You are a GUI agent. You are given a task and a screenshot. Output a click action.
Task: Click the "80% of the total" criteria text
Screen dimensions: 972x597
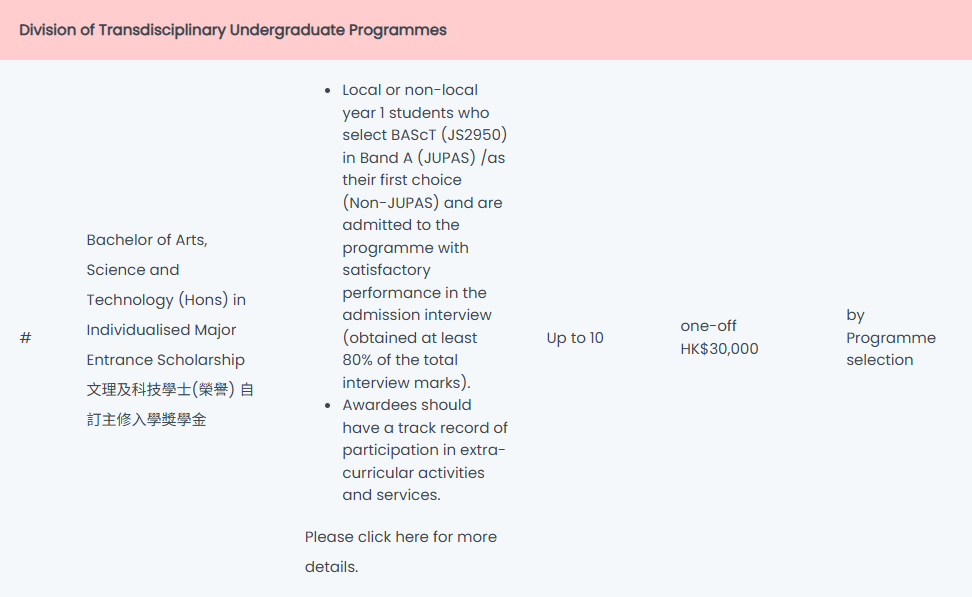click(400, 360)
